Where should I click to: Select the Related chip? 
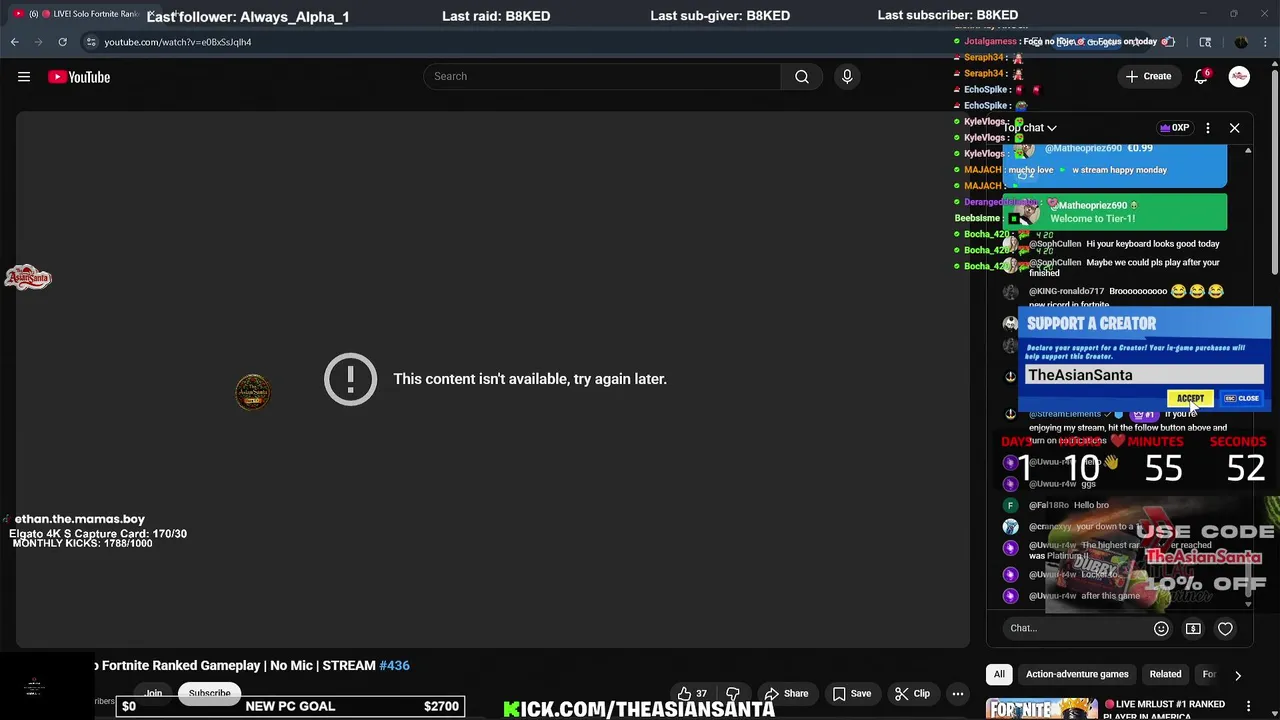pos(1165,674)
